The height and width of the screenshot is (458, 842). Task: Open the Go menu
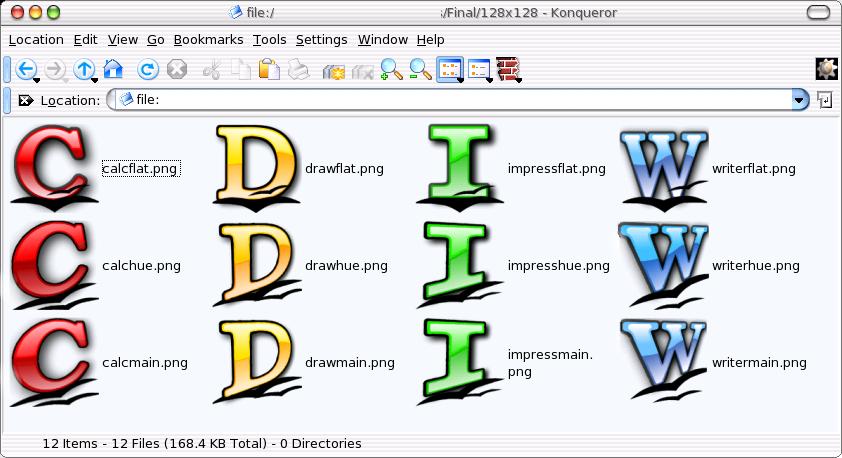[156, 40]
